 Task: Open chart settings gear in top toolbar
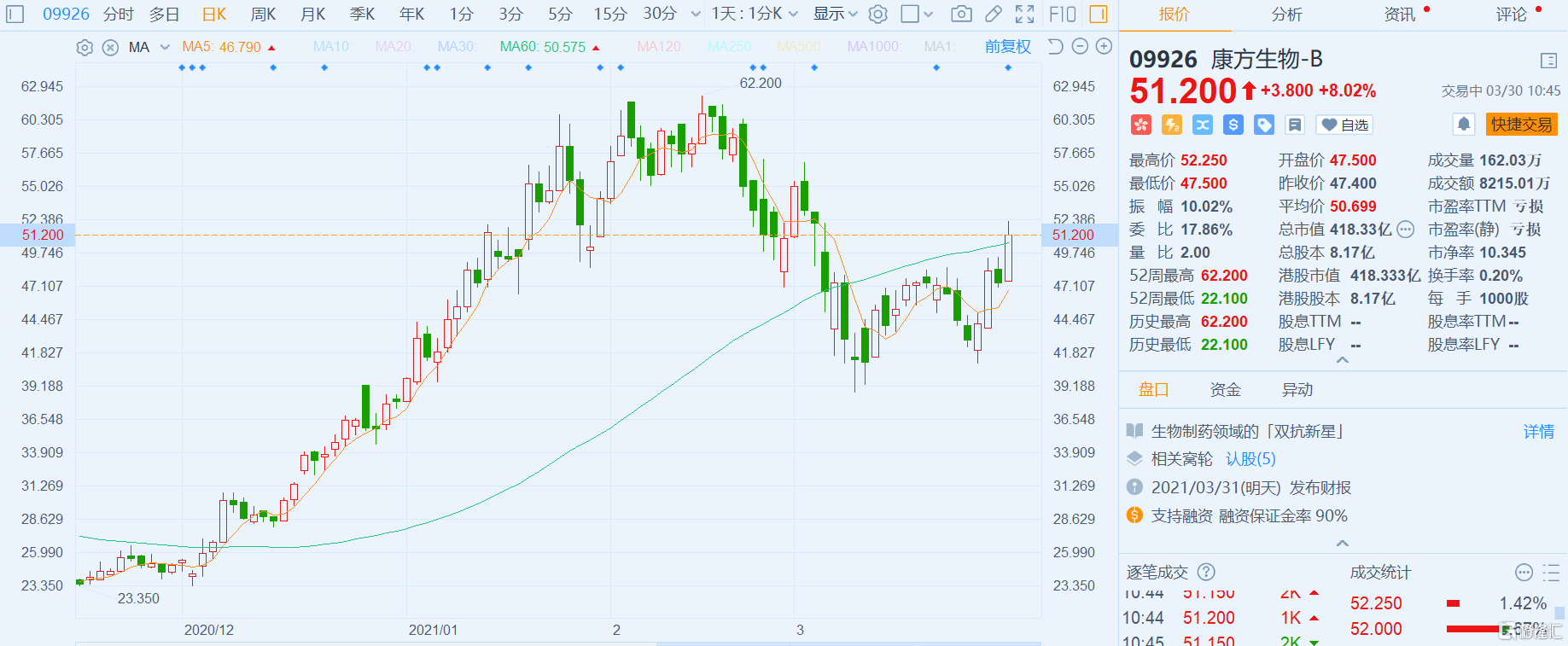click(877, 14)
